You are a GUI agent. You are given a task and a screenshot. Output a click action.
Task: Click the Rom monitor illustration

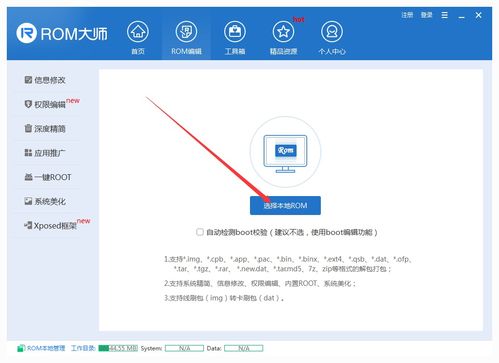[x=285, y=153]
